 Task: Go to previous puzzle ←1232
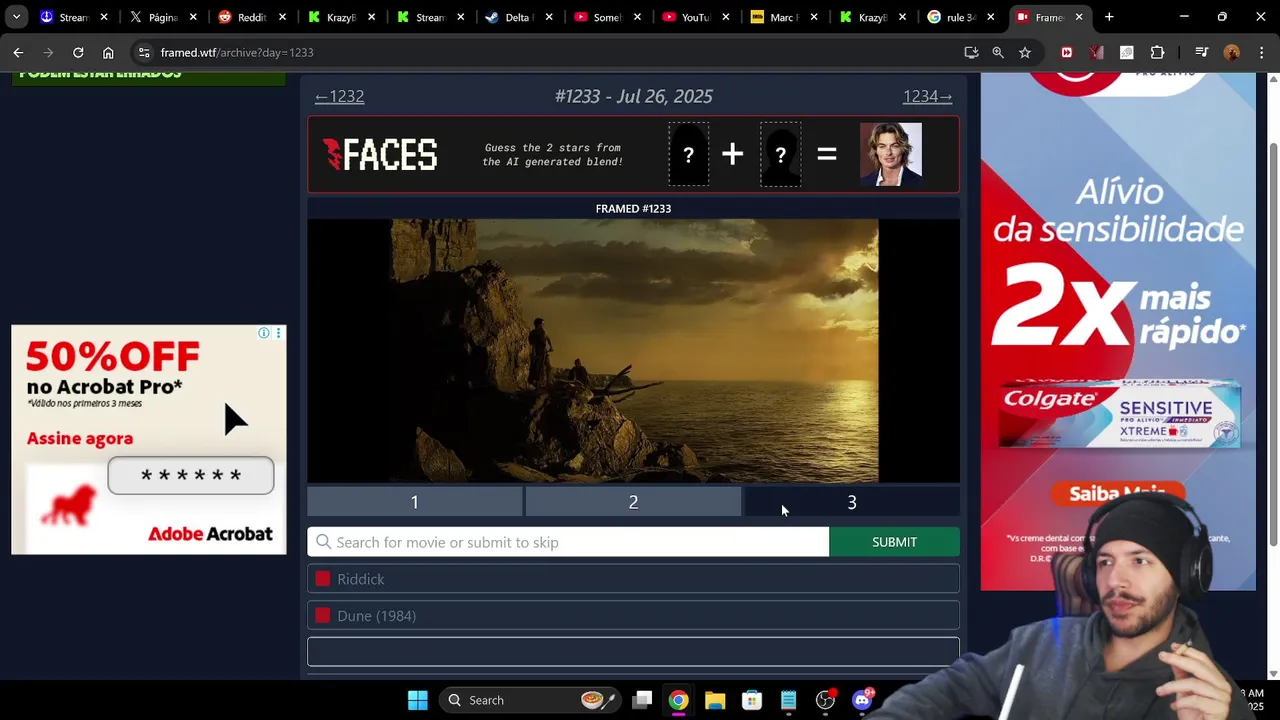point(339,96)
